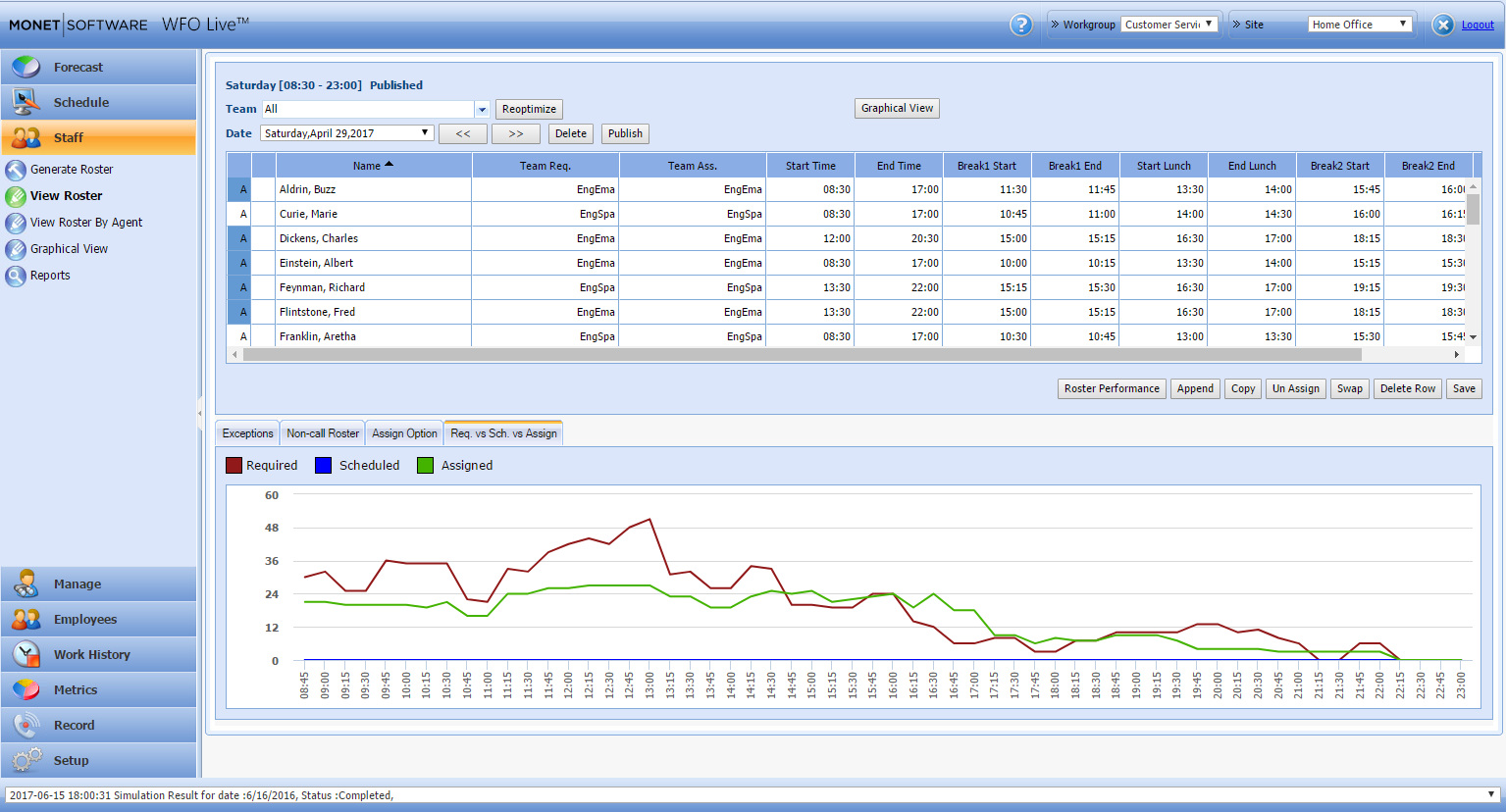Open the Forecast module icon
Viewport: 1506px width, 812px height.
click(26, 67)
